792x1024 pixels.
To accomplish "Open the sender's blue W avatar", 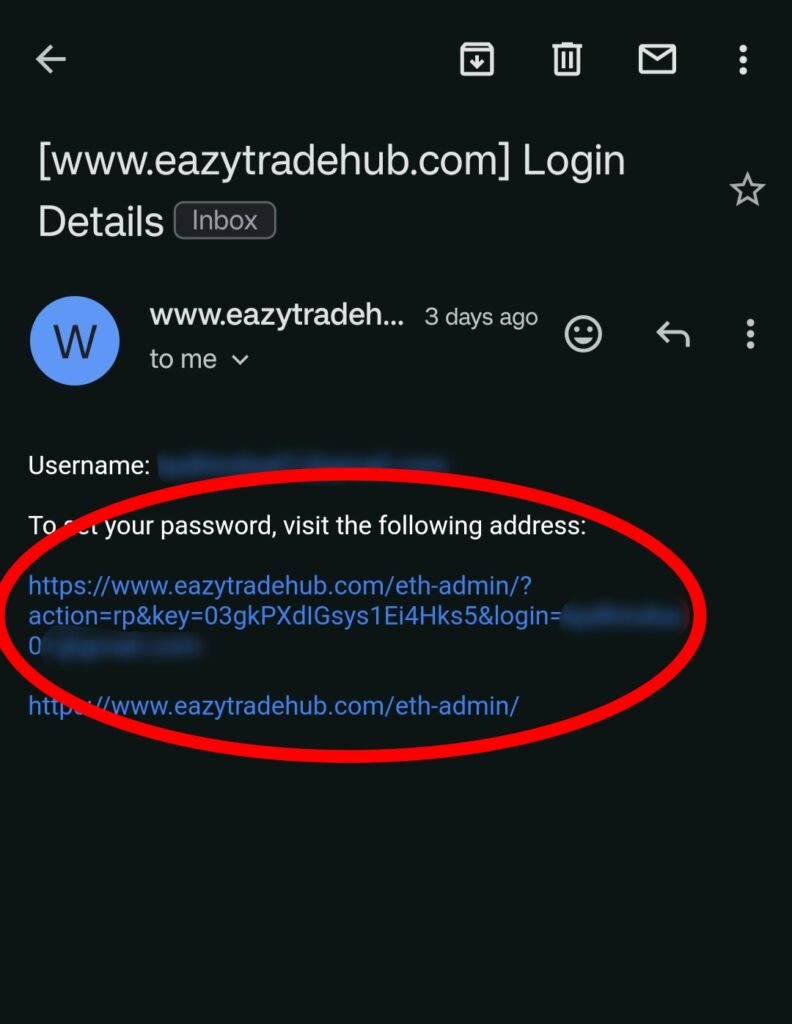I will 74,340.
